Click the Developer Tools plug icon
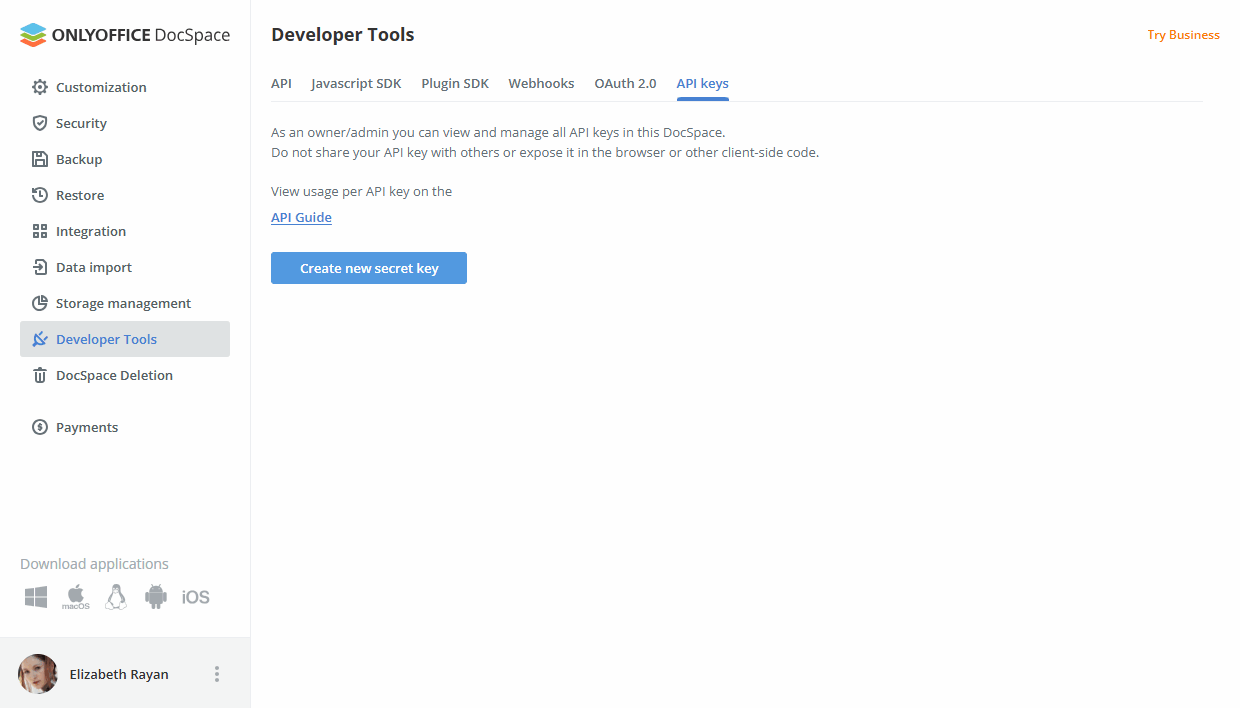Viewport: 1240px width, 708px height. [40, 339]
